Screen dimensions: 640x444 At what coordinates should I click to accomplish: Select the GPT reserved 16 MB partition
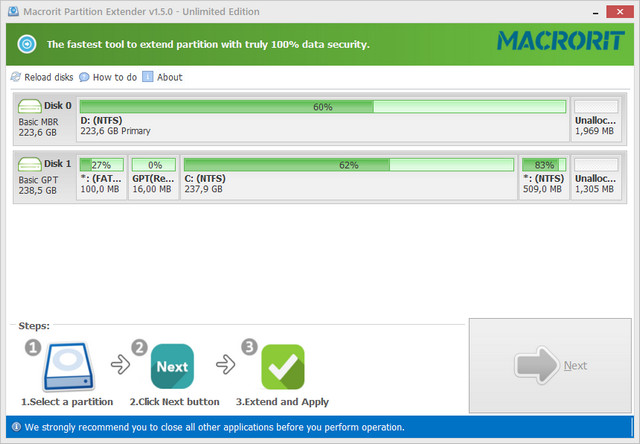coord(153,177)
